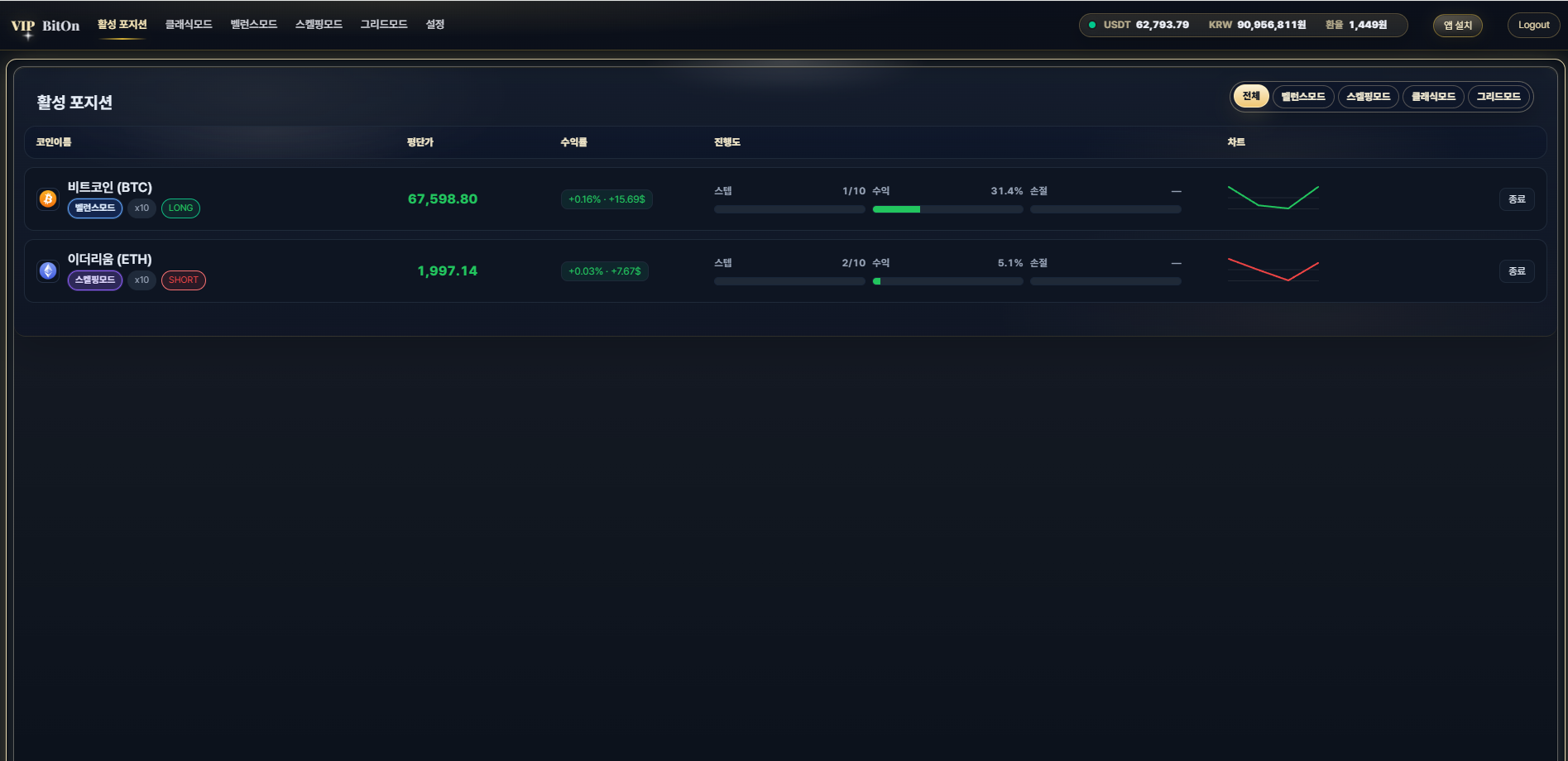Viewport: 1568px width, 761px height.
Task: Click the green status dot beside USDT
Action: [1092, 25]
